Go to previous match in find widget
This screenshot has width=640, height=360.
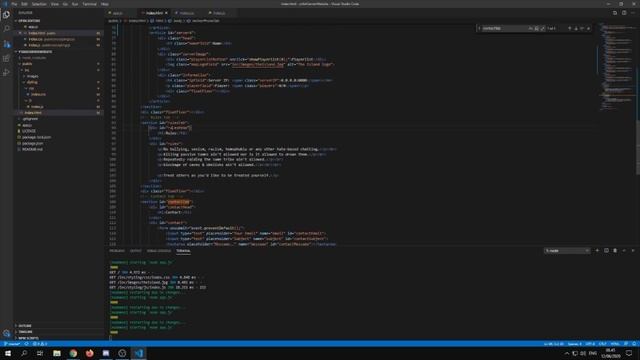pos(569,29)
